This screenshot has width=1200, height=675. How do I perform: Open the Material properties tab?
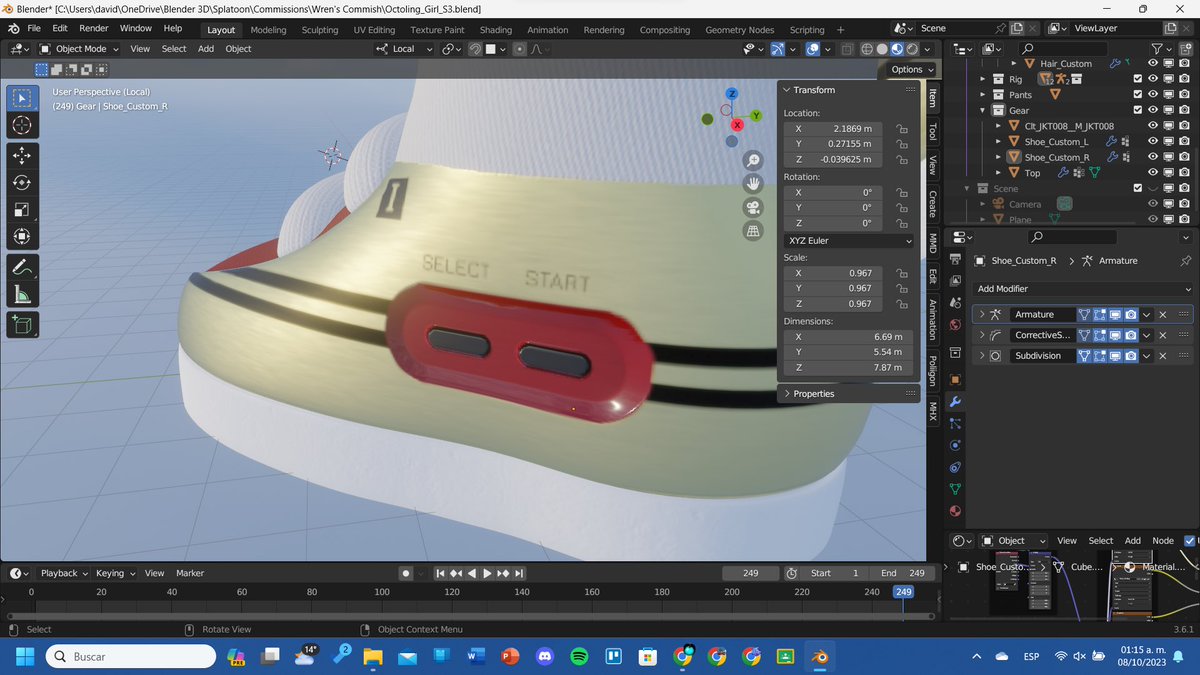[955, 511]
